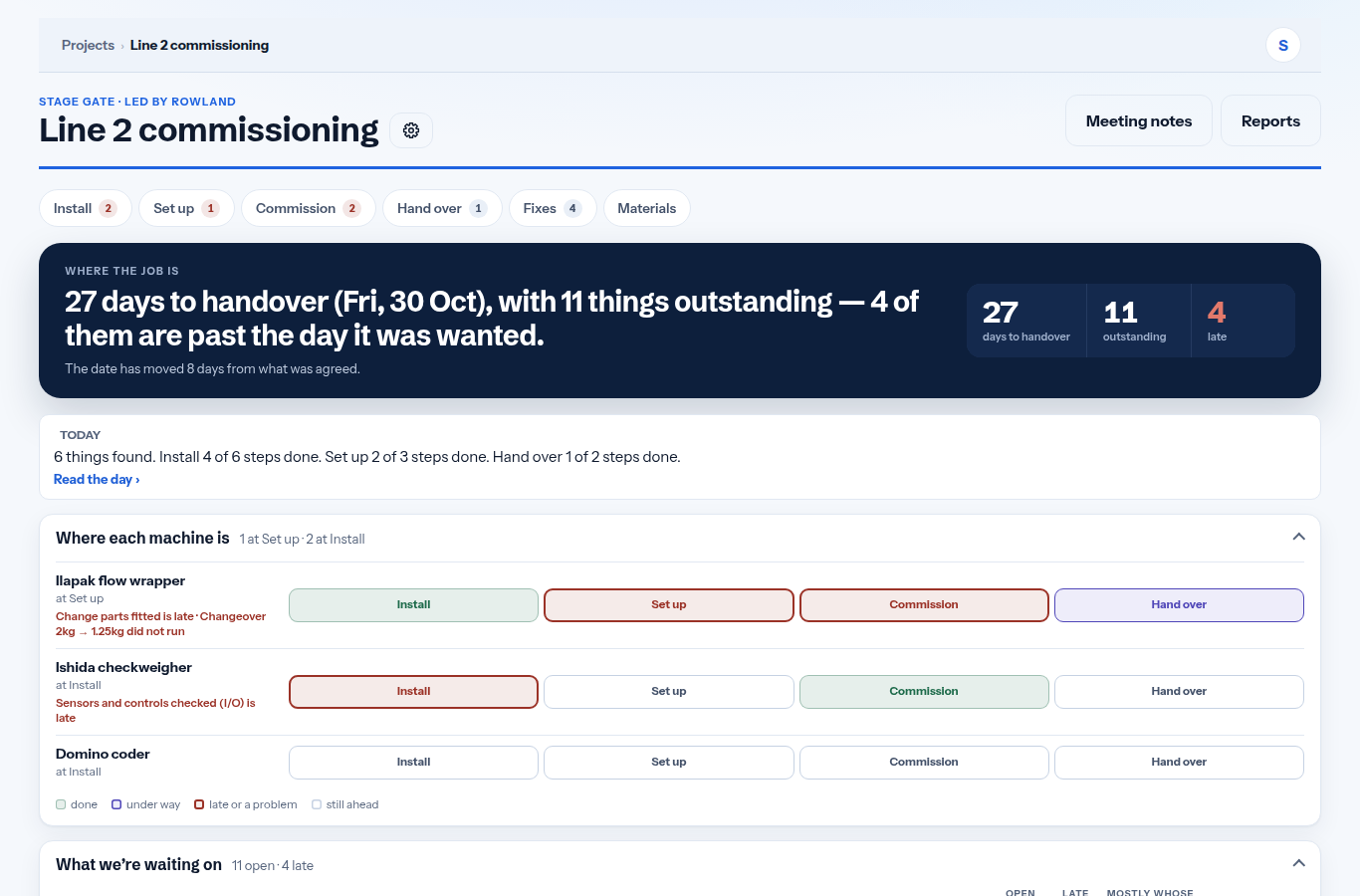1360x896 pixels.
Task: Click Ilapak flow wrapper Set up stage
Action: point(669,605)
